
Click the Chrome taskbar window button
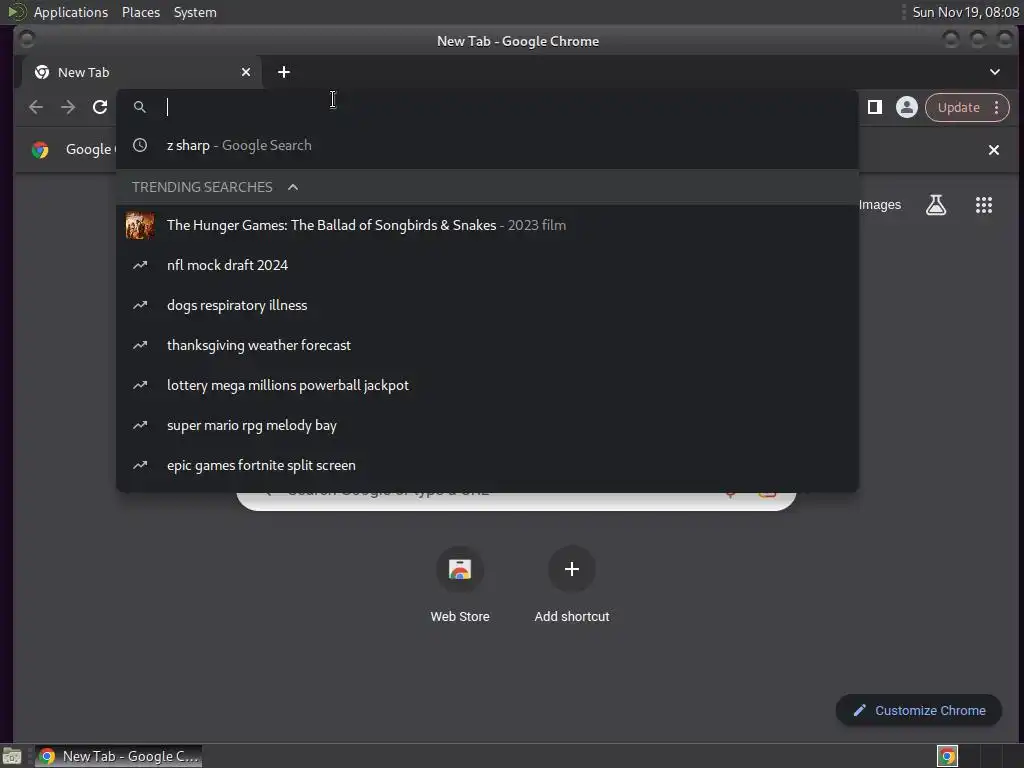click(118, 756)
